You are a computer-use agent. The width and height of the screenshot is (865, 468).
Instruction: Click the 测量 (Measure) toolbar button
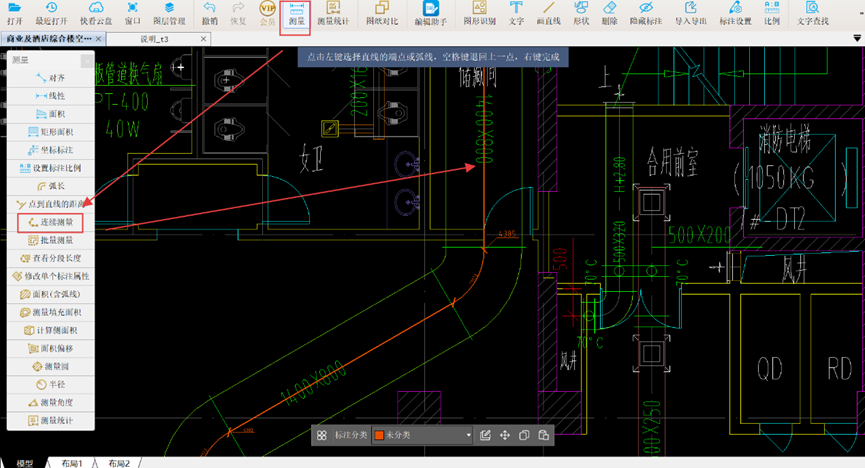pos(295,13)
